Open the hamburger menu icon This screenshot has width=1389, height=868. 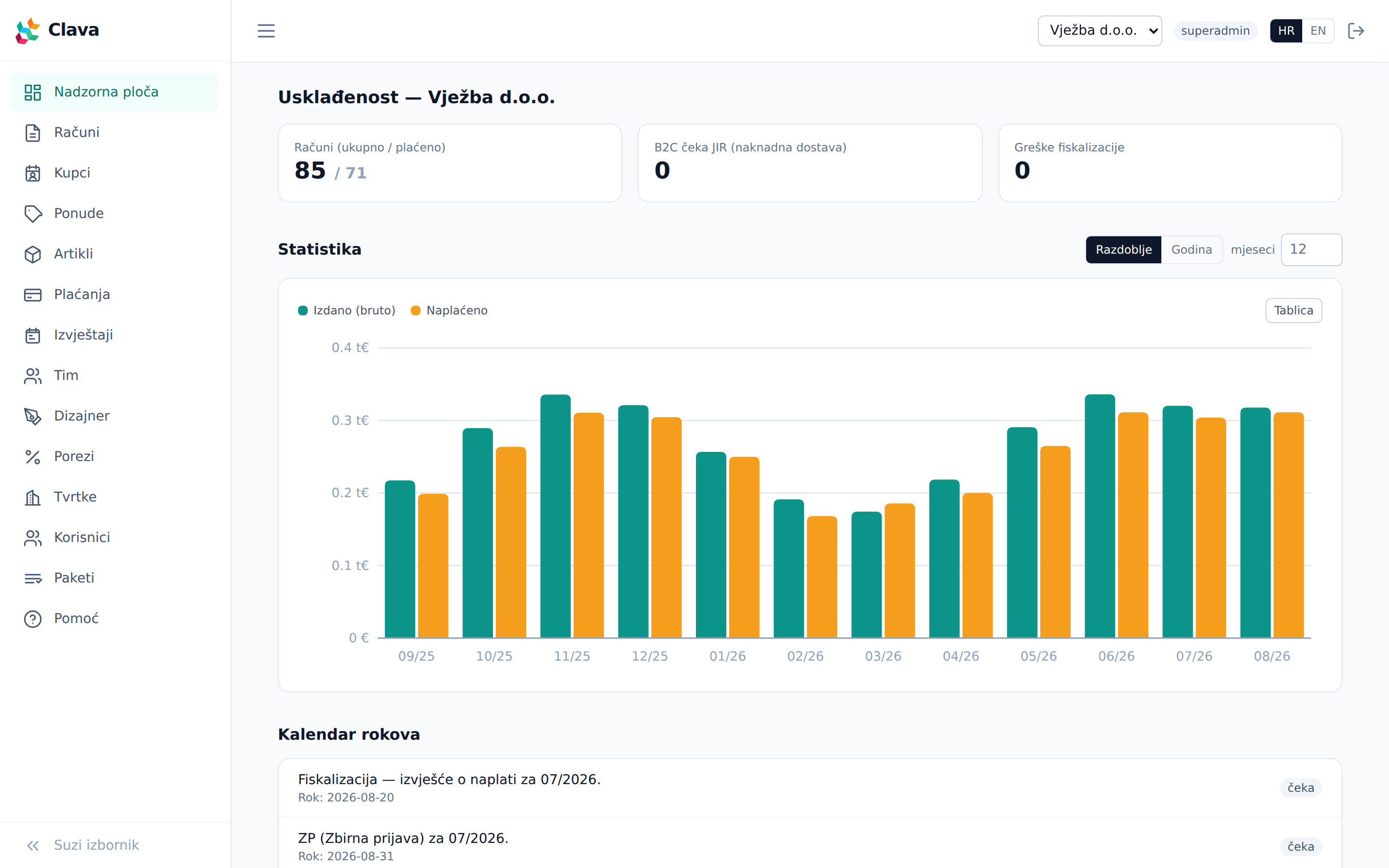[266, 30]
